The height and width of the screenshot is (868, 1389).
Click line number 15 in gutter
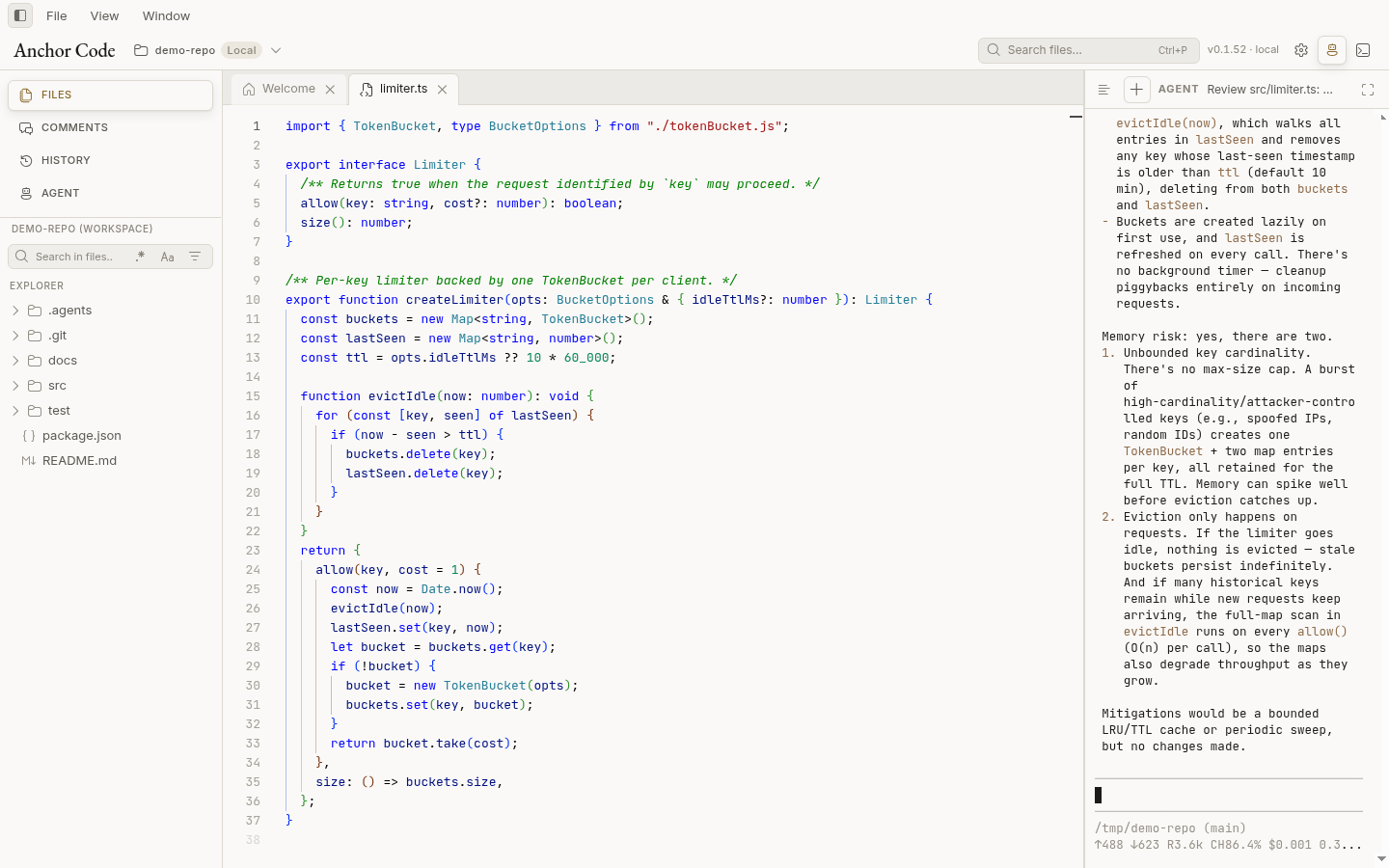pyautogui.click(x=253, y=396)
